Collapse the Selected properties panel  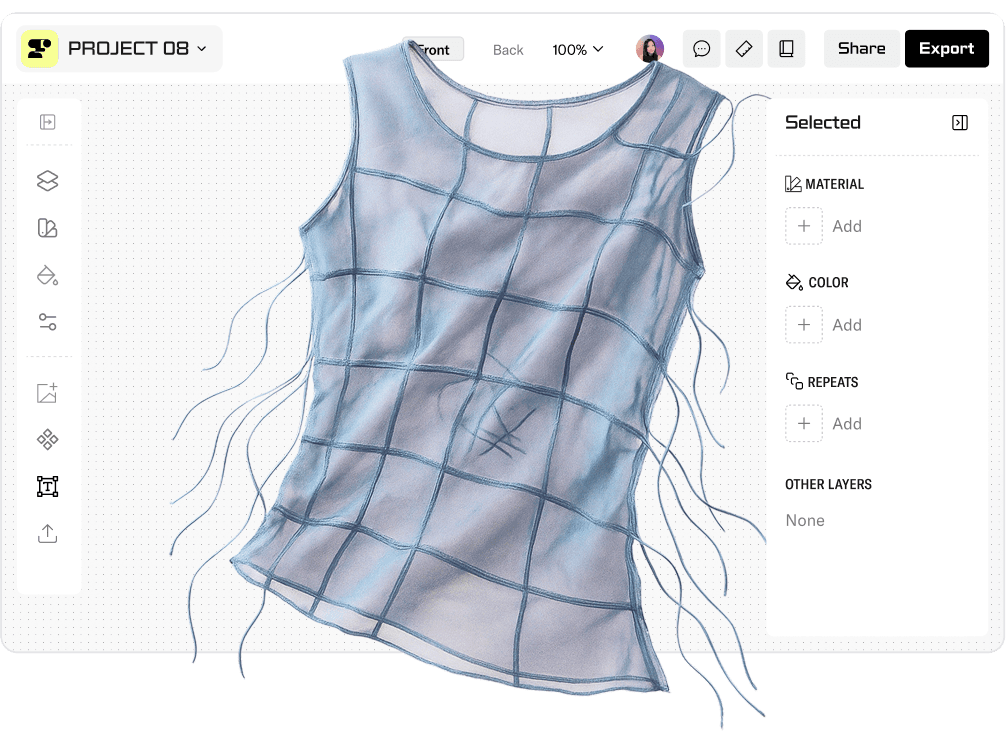pyautogui.click(x=959, y=123)
